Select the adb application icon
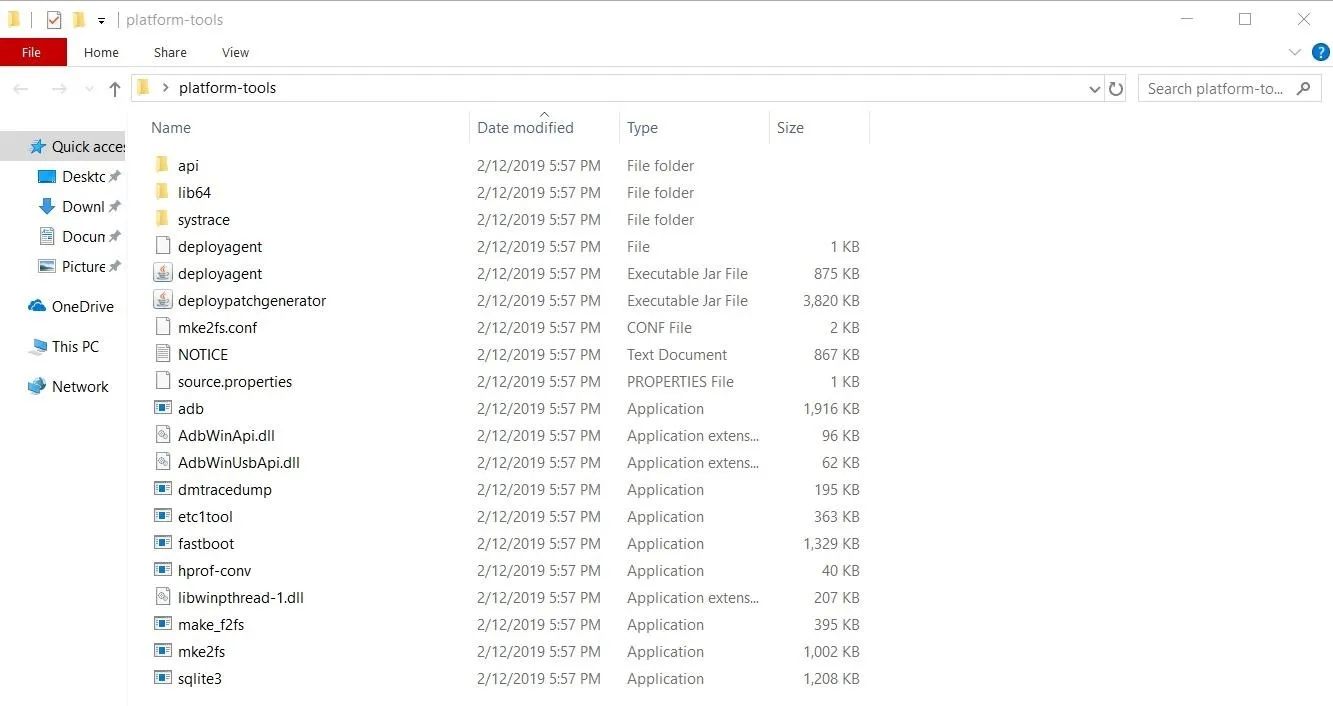Screen dimensions: 1333x706 click(163, 408)
